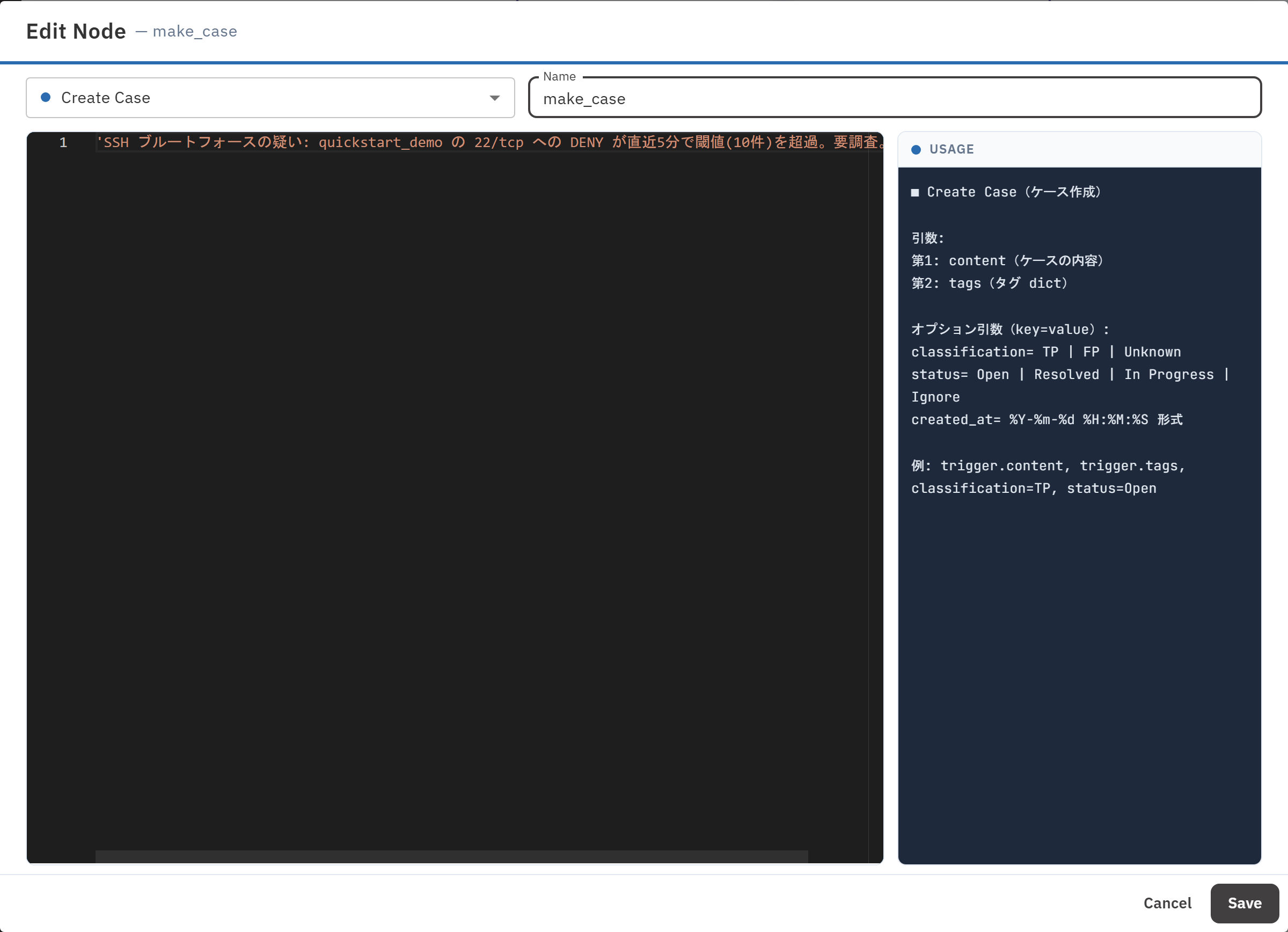The height and width of the screenshot is (932, 1288).
Task: Click the '第1: content' argument line
Action: [1007, 261]
